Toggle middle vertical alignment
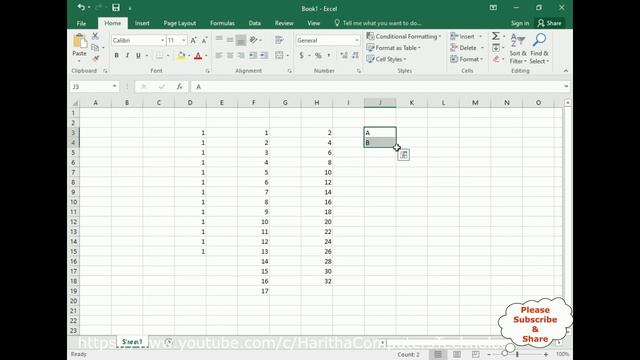 click(x=230, y=40)
